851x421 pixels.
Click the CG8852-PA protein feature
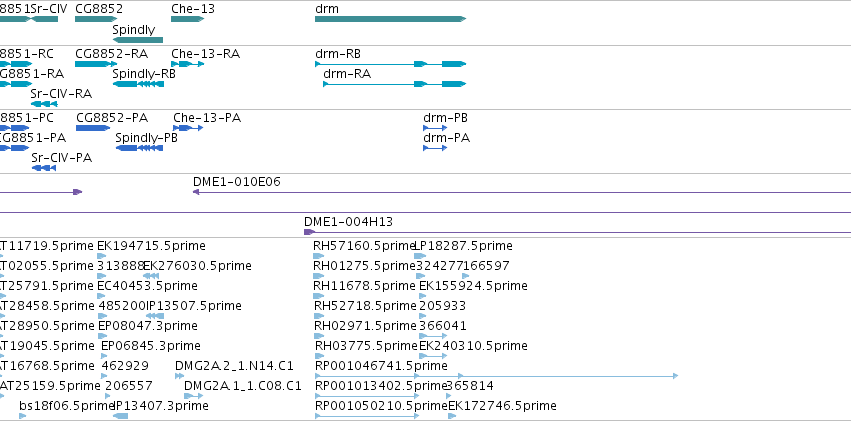[92, 128]
